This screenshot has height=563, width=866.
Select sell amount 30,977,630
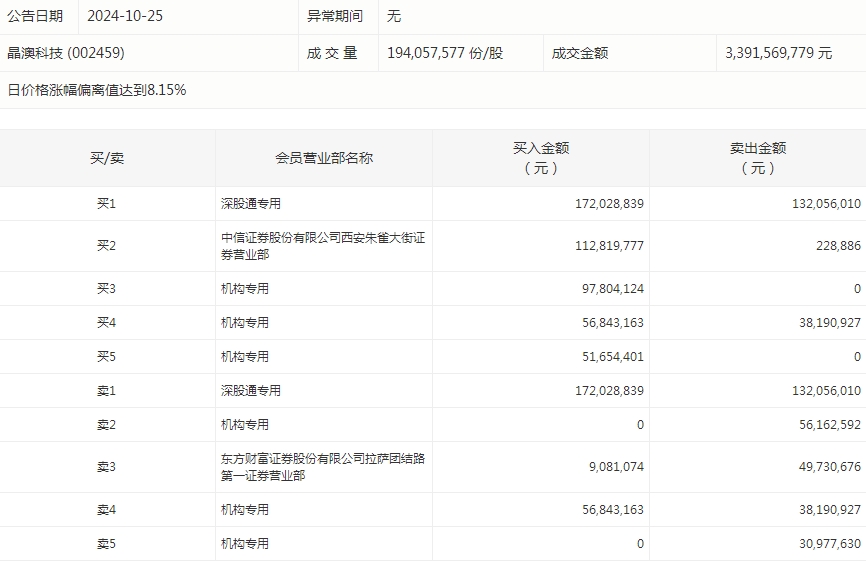(x=830, y=544)
